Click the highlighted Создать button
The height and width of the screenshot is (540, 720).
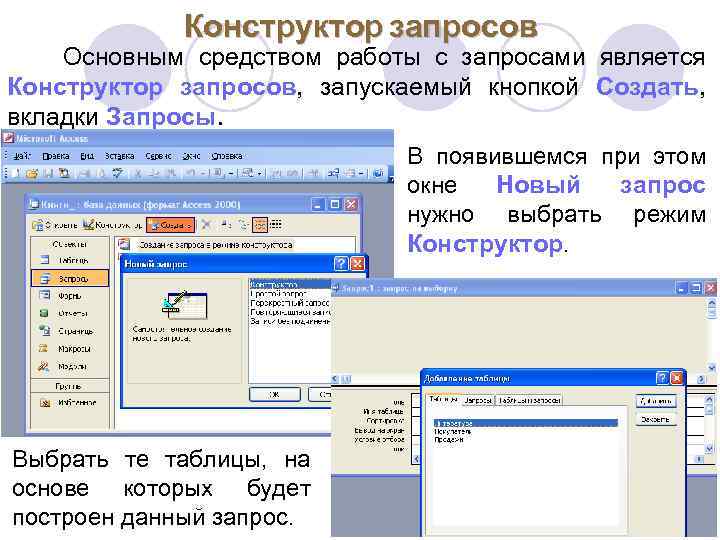coord(170,225)
